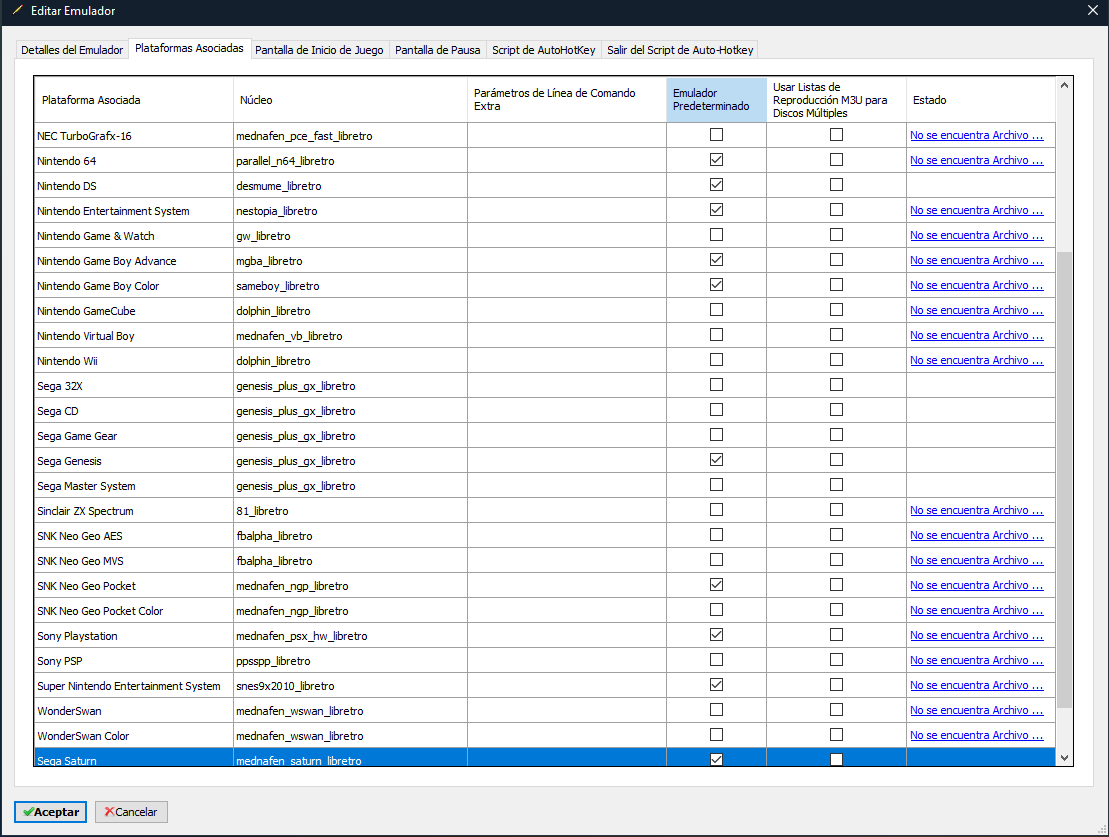The image size is (1109, 837).
Task: Click extra parameters cell for SNK Neo Geo Pocket
Action: pyautogui.click(x=567, y=586)
